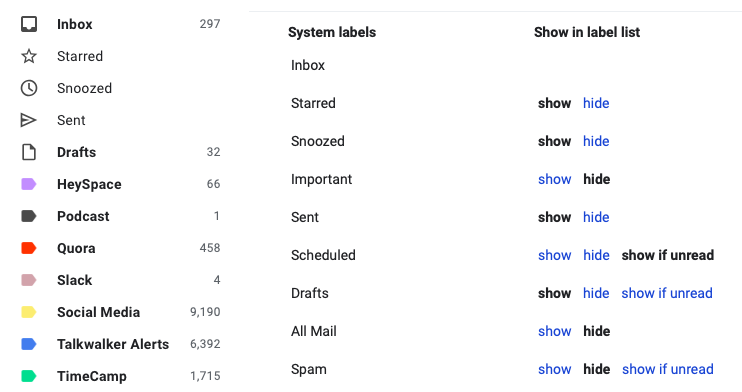Click the Drafts page icon
Screen dimensions: 742x392
[29, 152]
